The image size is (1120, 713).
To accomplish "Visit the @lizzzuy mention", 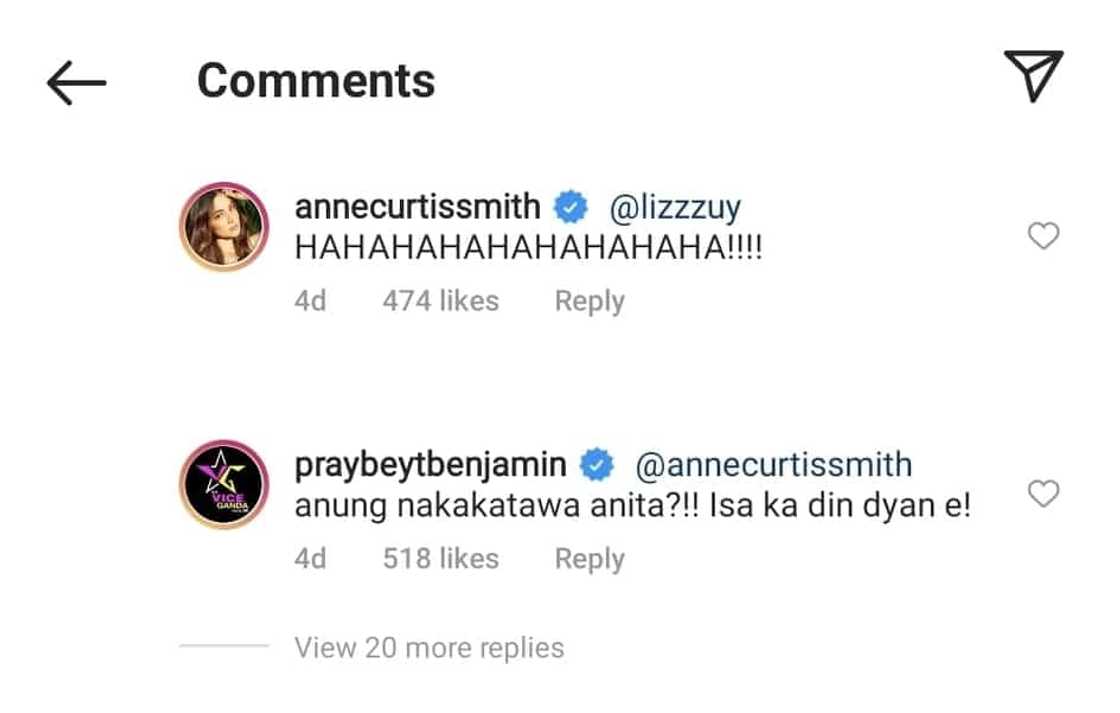I will 675,208.
